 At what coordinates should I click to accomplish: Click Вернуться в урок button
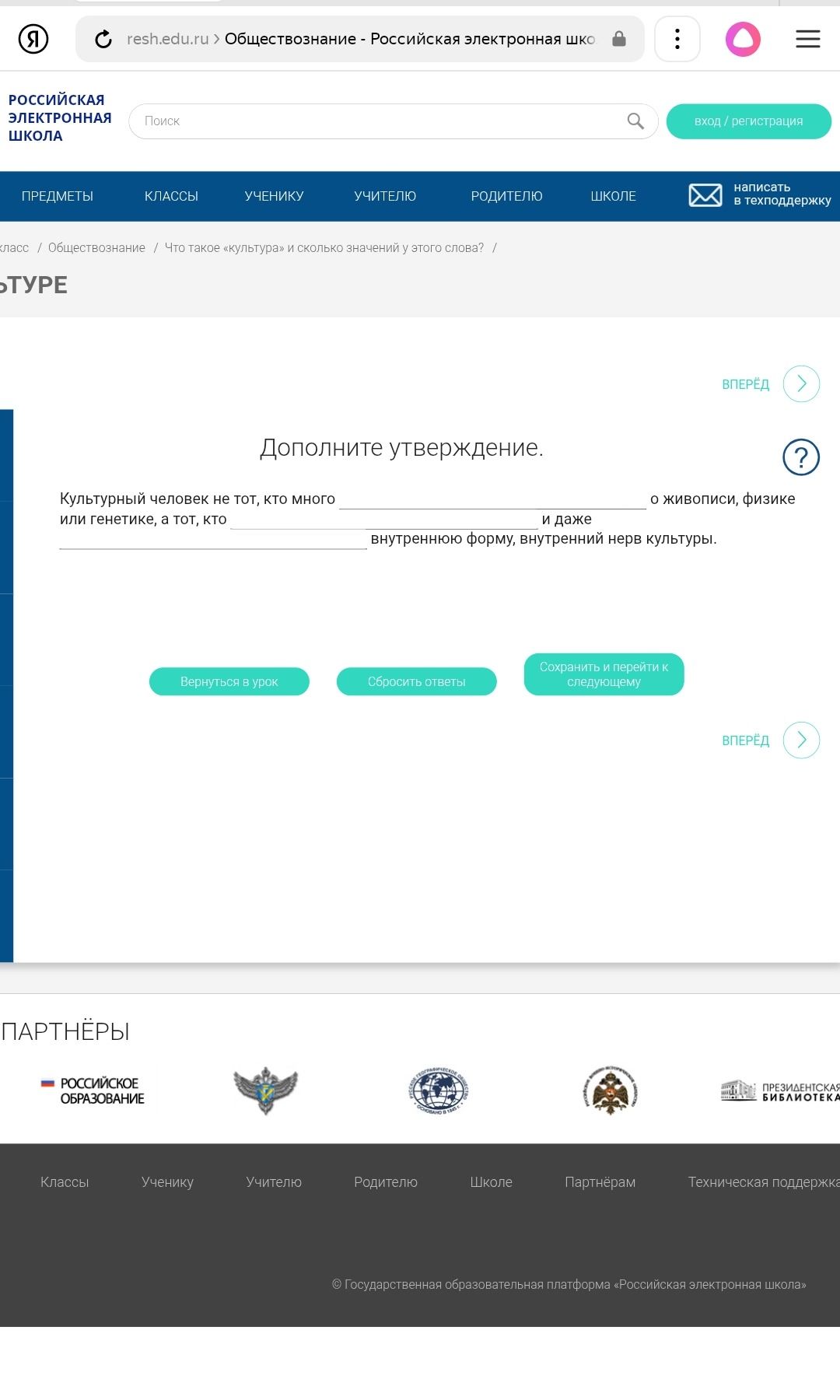tap(229, 681)
